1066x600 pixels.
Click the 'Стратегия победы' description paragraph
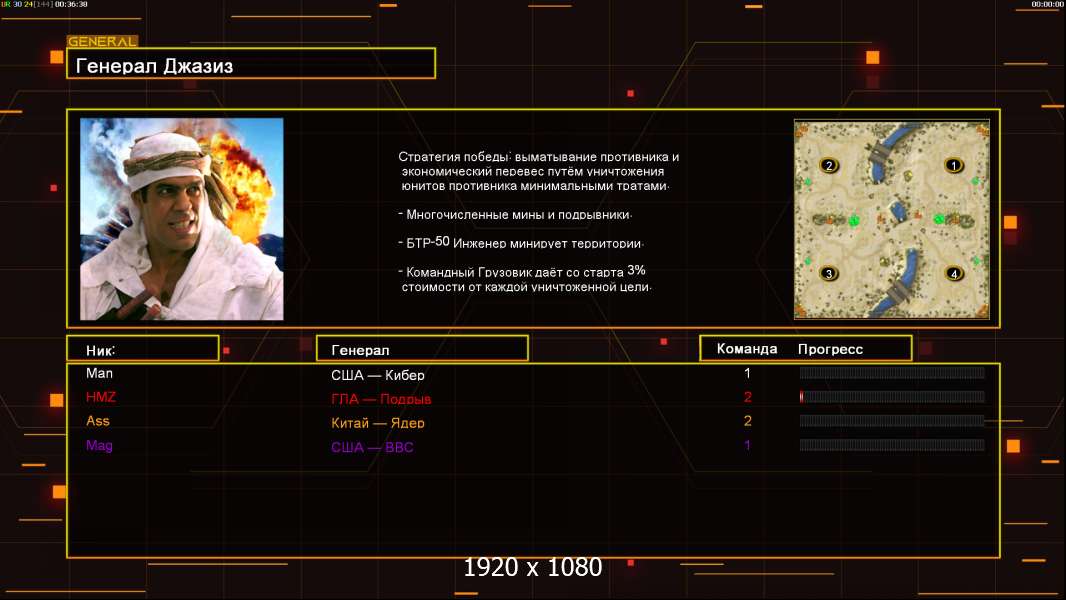pos(538,171)
